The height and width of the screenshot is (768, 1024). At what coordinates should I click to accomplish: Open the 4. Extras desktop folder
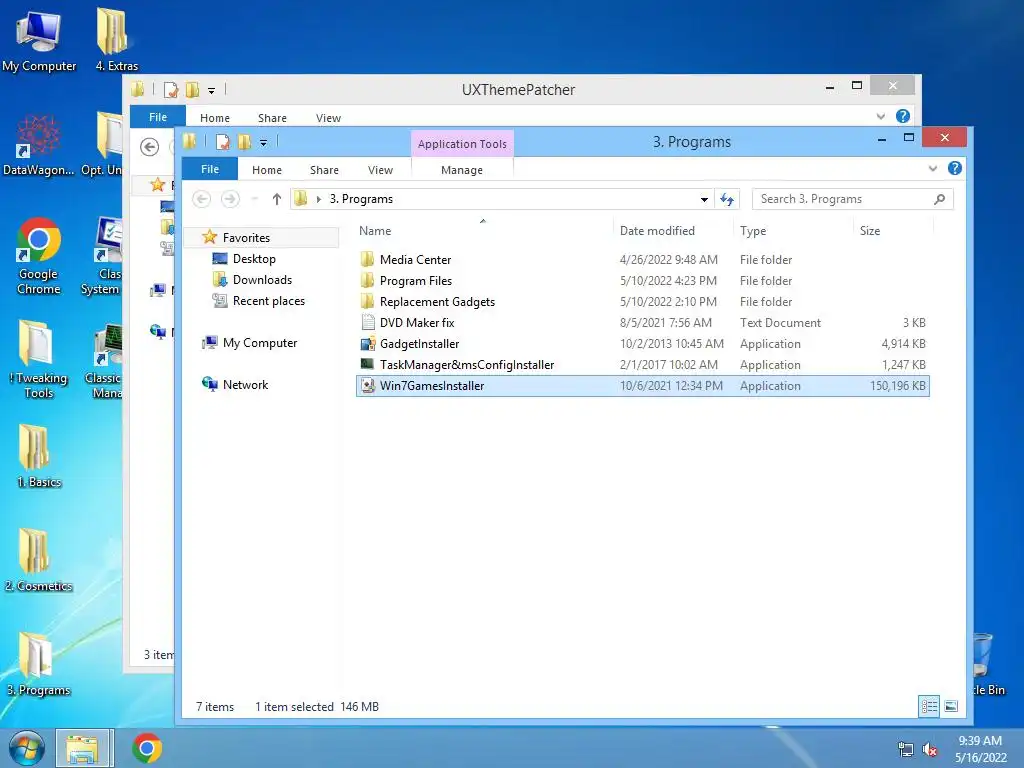pos(116,39)
